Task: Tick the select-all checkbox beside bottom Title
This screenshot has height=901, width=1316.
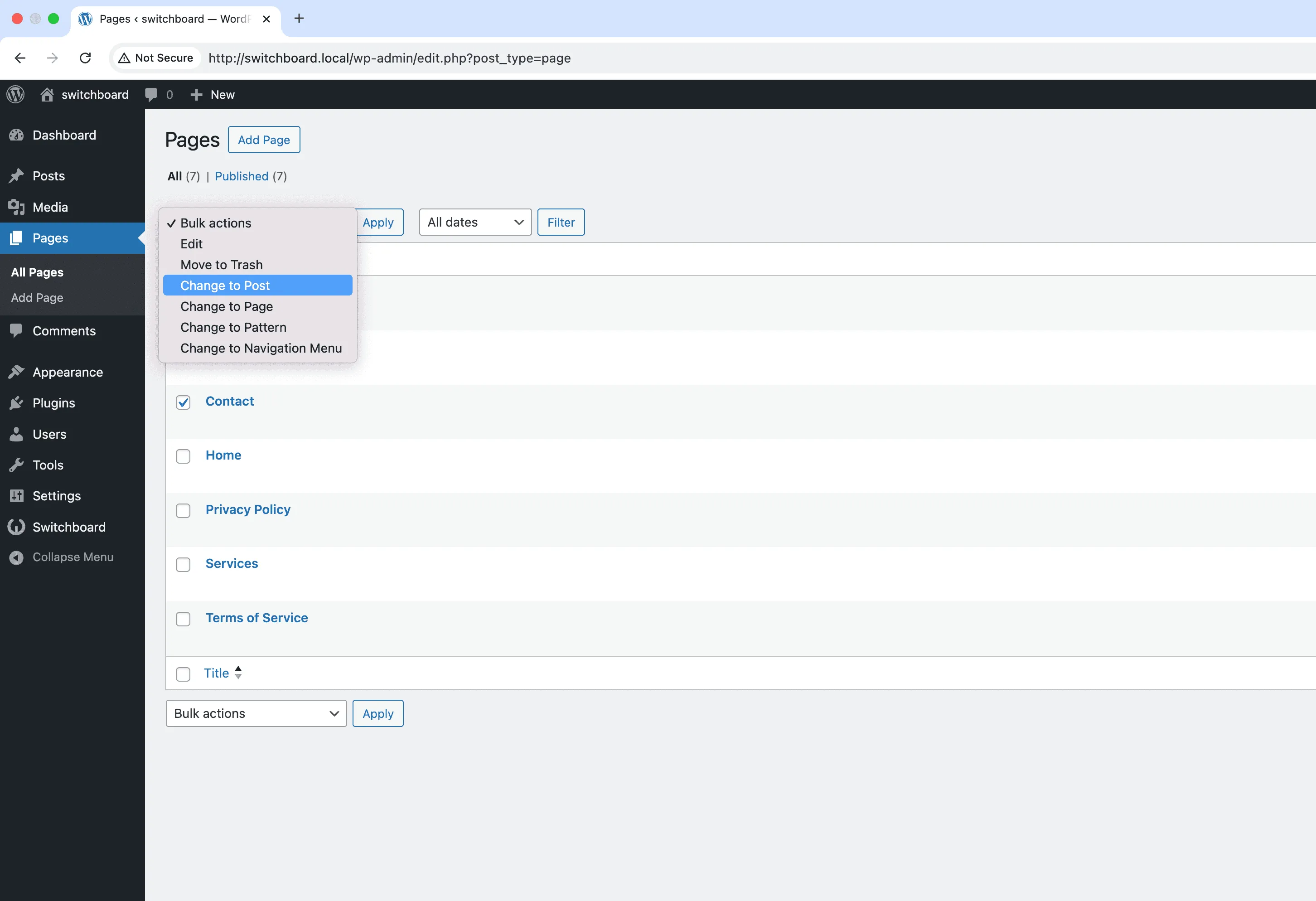Action: click(x=183, y=674)
